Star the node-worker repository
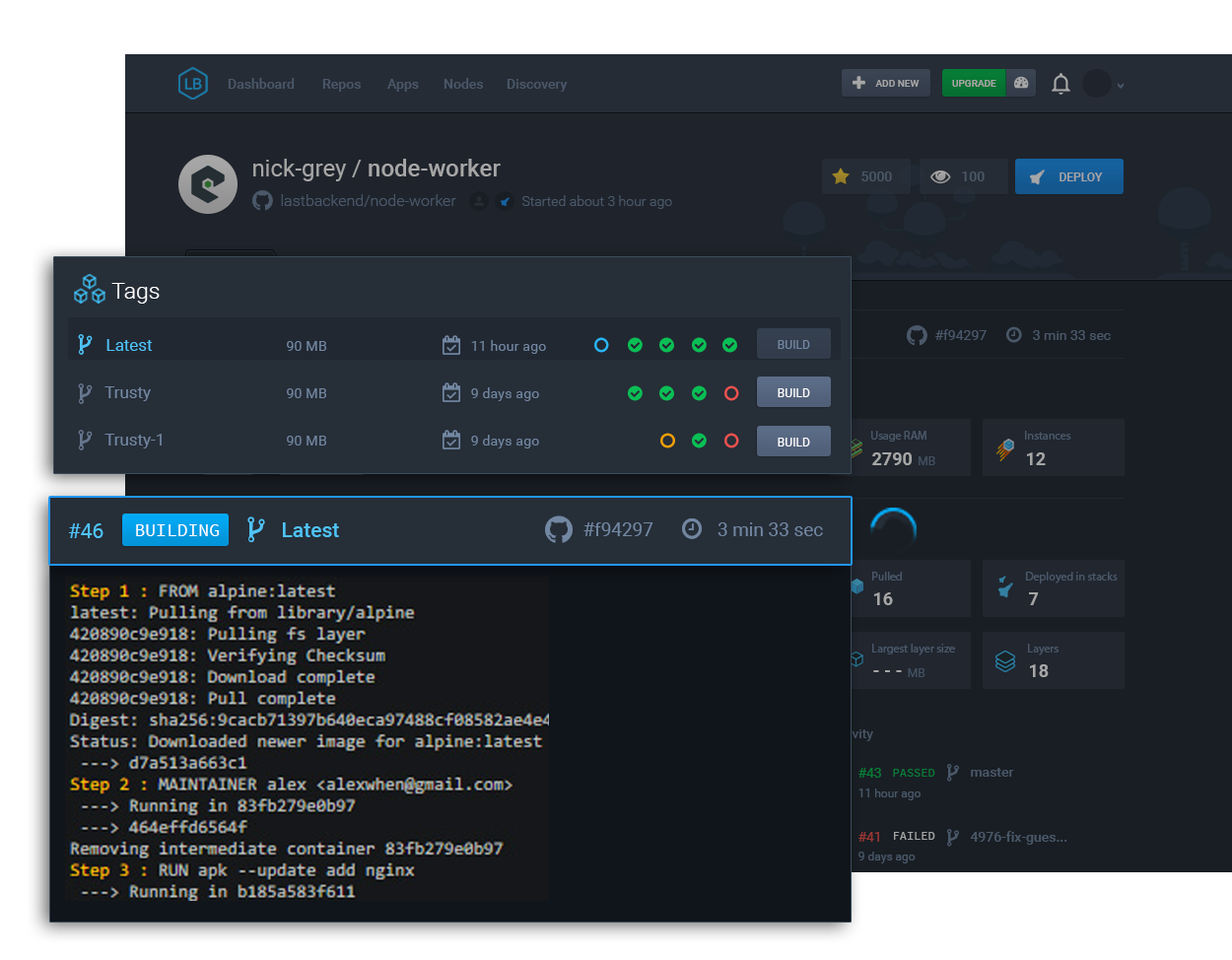 841,175
